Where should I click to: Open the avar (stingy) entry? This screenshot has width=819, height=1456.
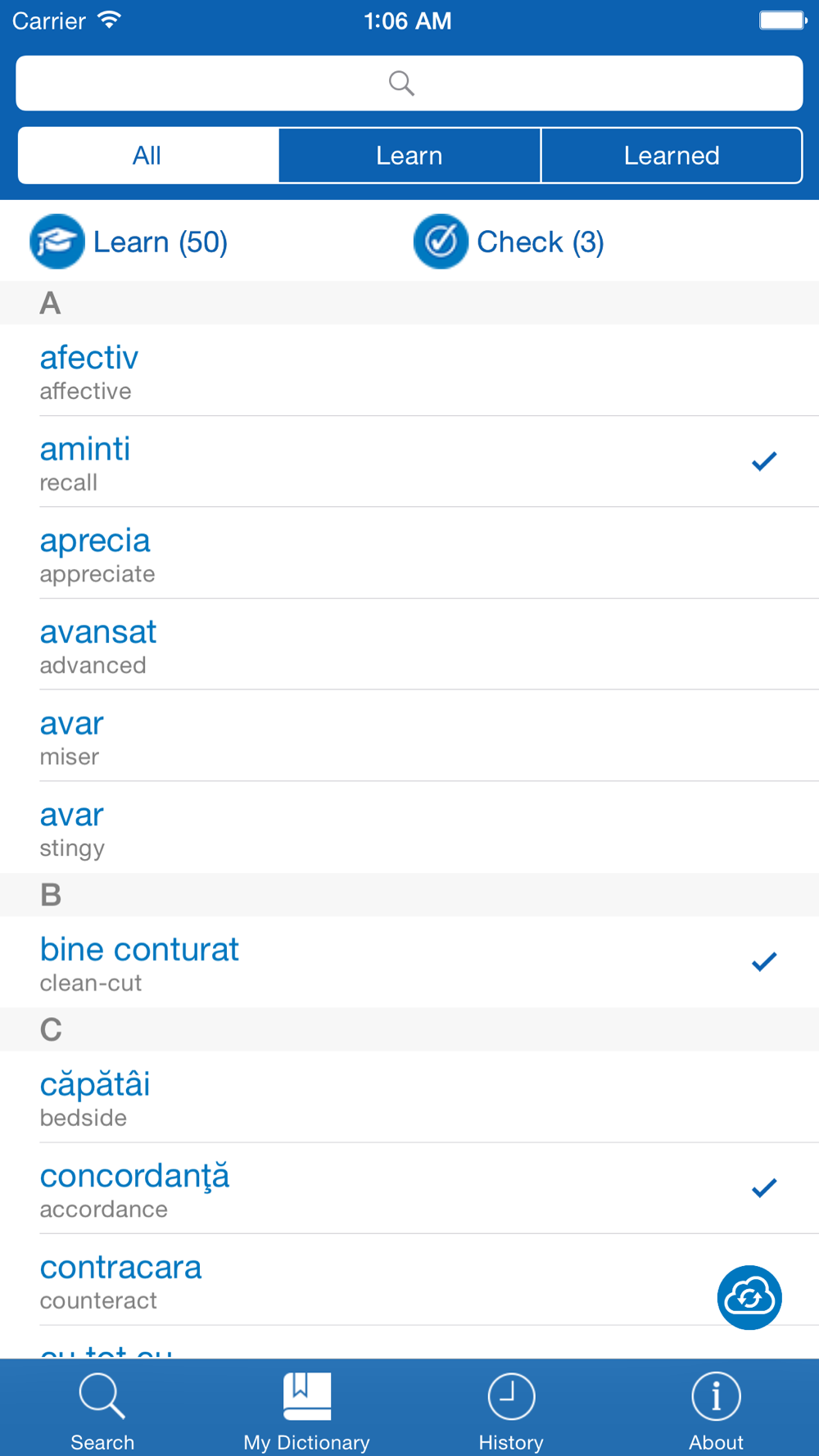(x=409, y=827)
